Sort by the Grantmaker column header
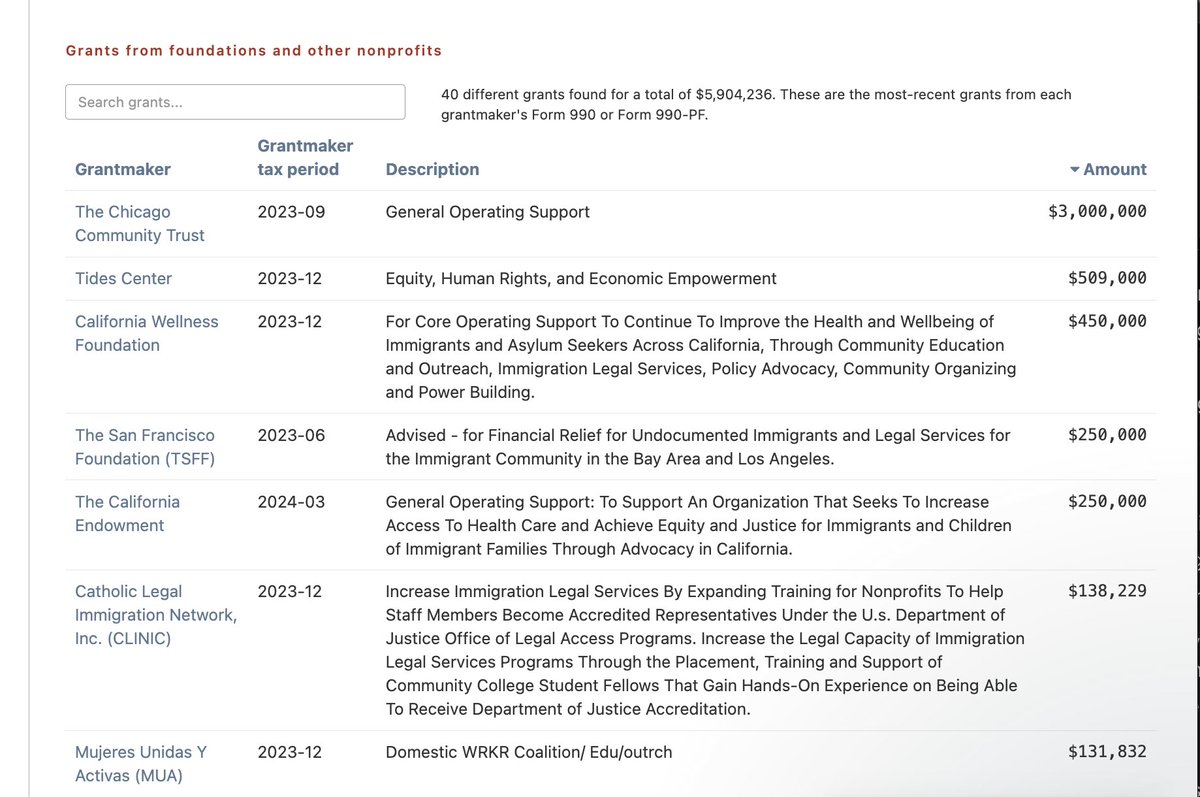The height and width of the screenshot is (797, 1200). point(123,169)
